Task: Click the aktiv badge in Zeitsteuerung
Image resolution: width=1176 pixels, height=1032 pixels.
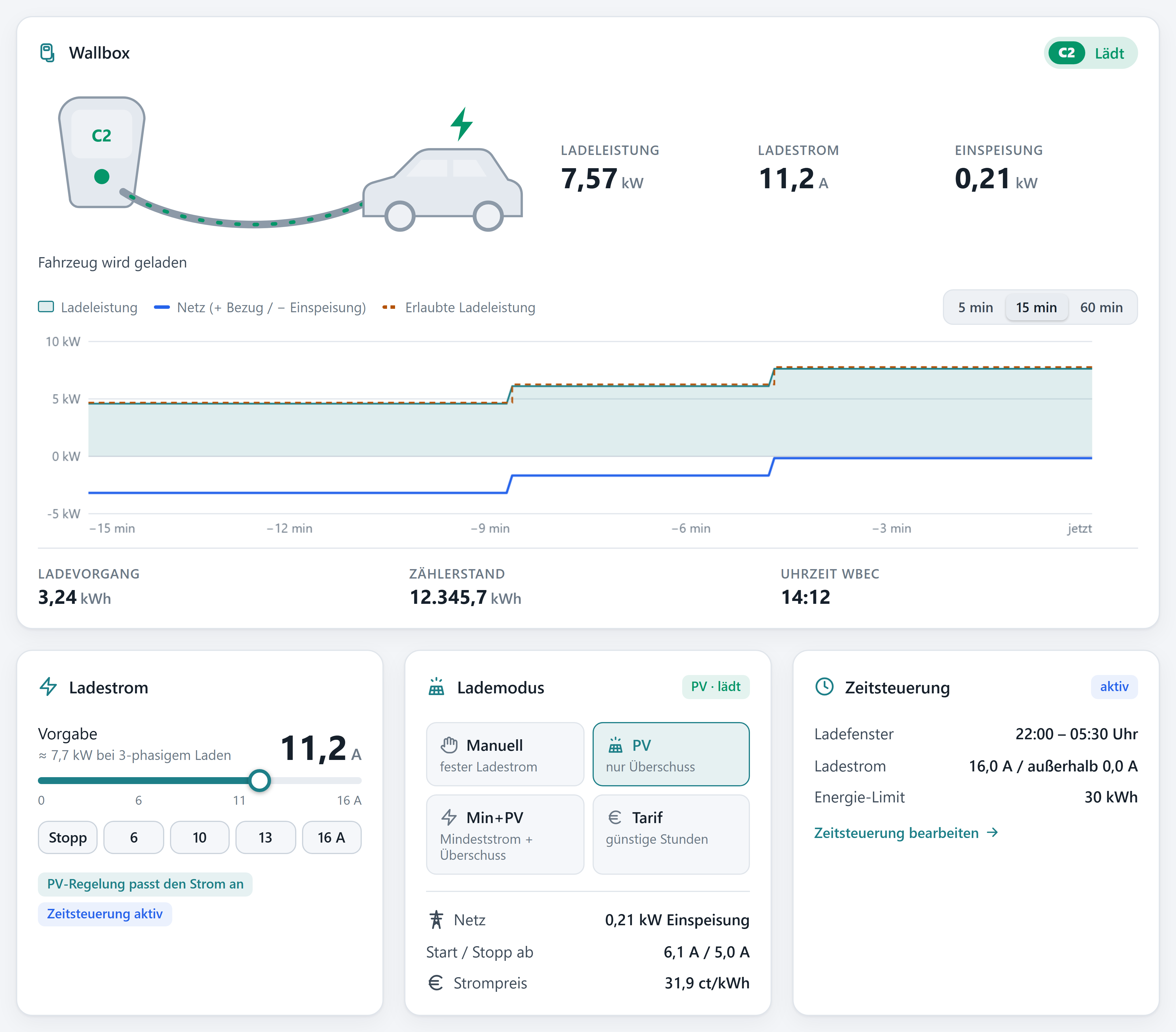Action: click(x=1115, y=687)
